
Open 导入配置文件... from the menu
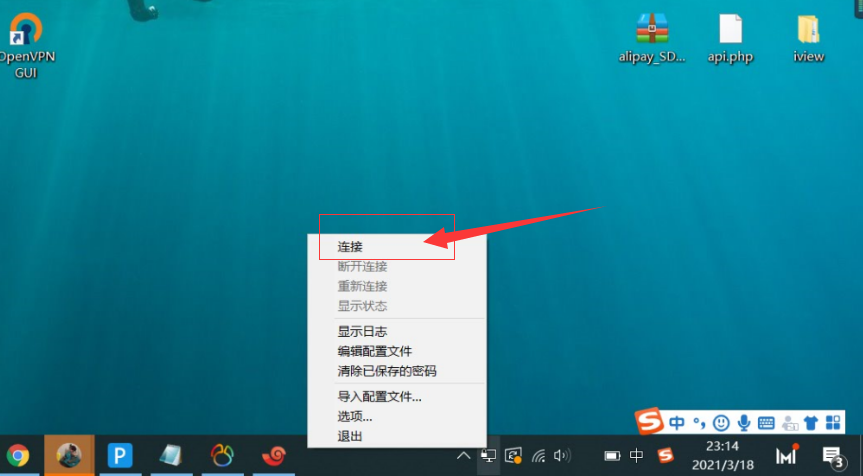(379, 396)
